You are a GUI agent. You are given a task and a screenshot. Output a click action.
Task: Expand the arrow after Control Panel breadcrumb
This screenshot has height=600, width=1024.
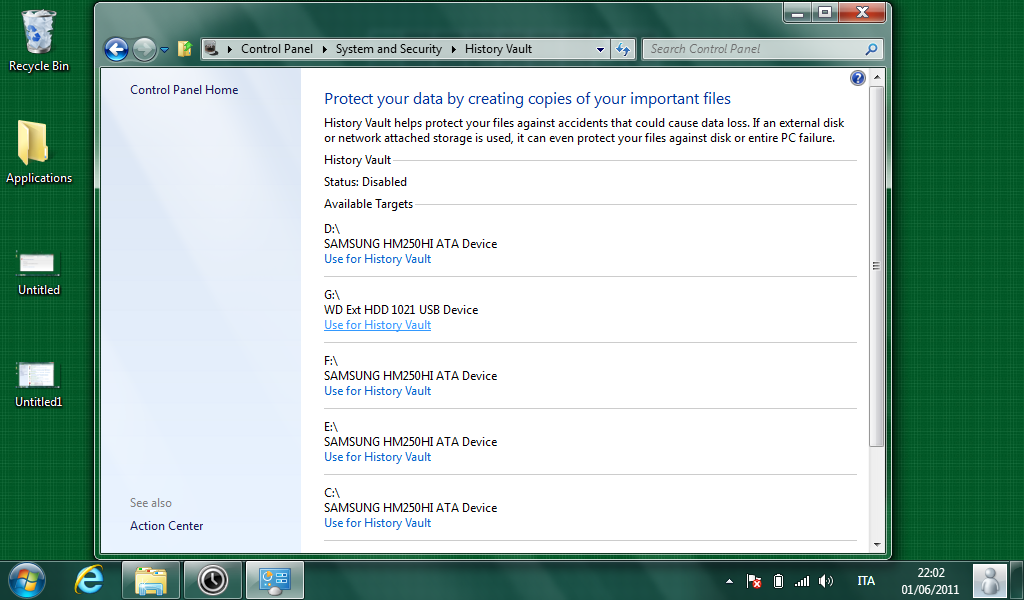tap(325, 49)
